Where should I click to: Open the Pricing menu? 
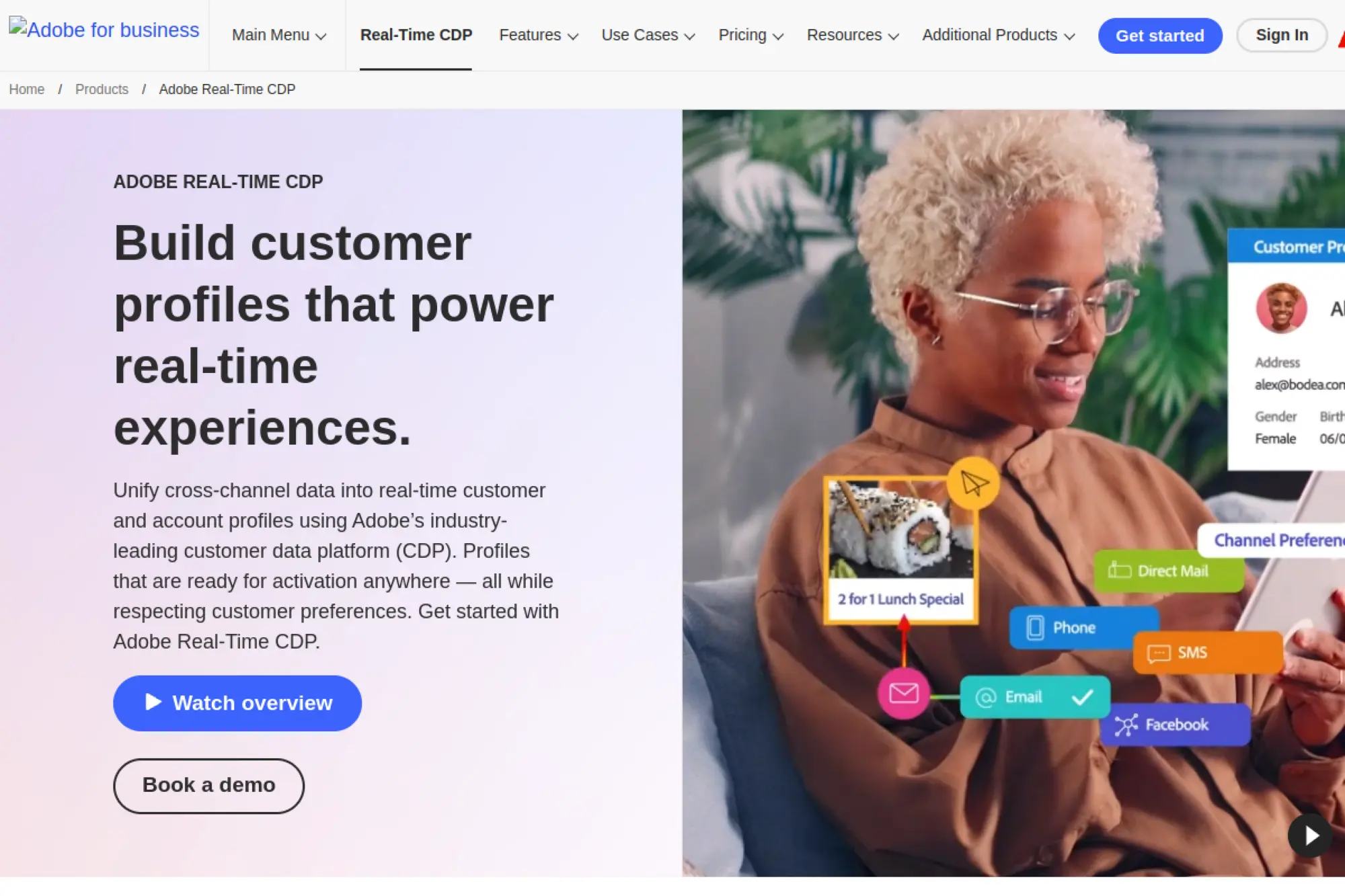point(751,35)
